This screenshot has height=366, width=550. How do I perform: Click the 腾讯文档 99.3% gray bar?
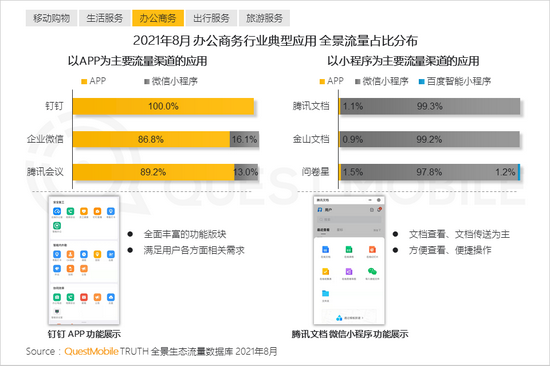(430, 106)
